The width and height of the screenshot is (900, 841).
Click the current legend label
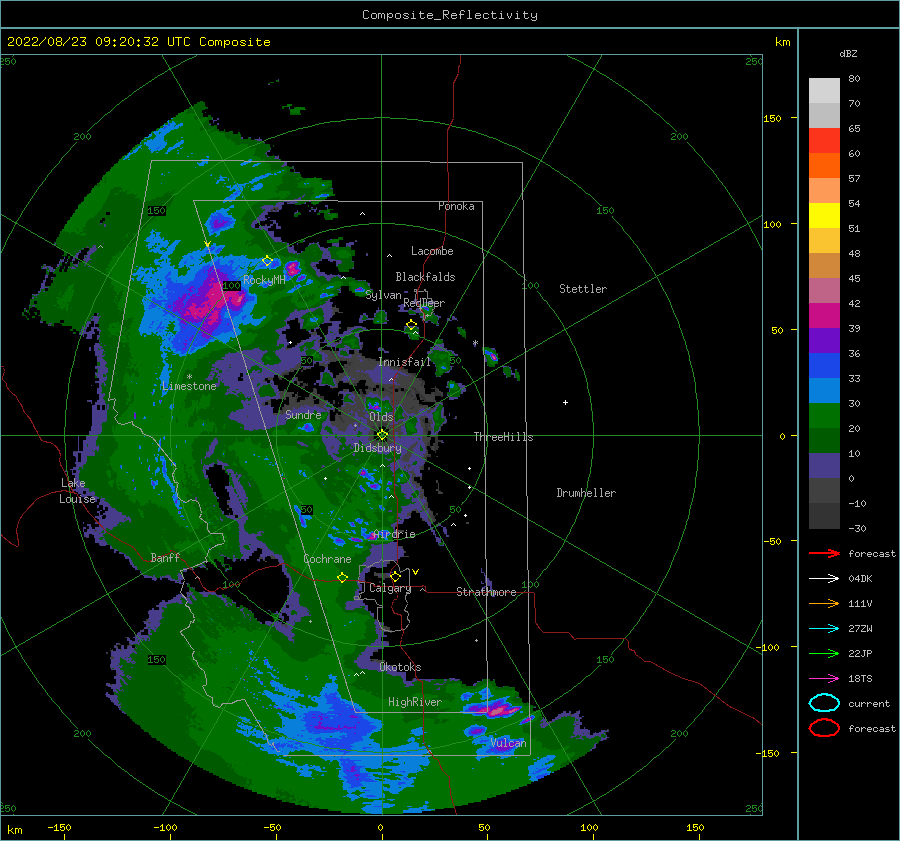(868, 703)
